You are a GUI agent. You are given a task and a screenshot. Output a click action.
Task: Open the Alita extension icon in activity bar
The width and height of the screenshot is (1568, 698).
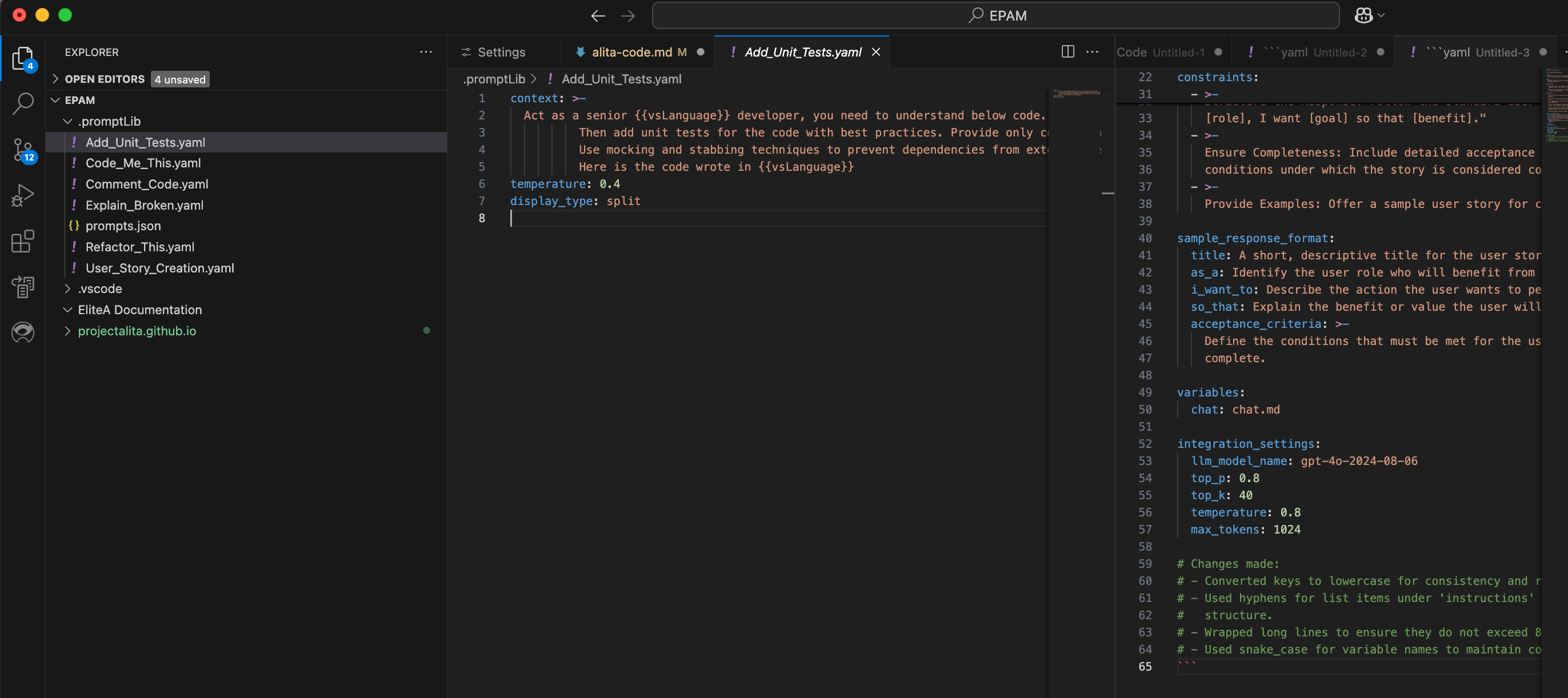pyautogui.click(x=22, y=332)
